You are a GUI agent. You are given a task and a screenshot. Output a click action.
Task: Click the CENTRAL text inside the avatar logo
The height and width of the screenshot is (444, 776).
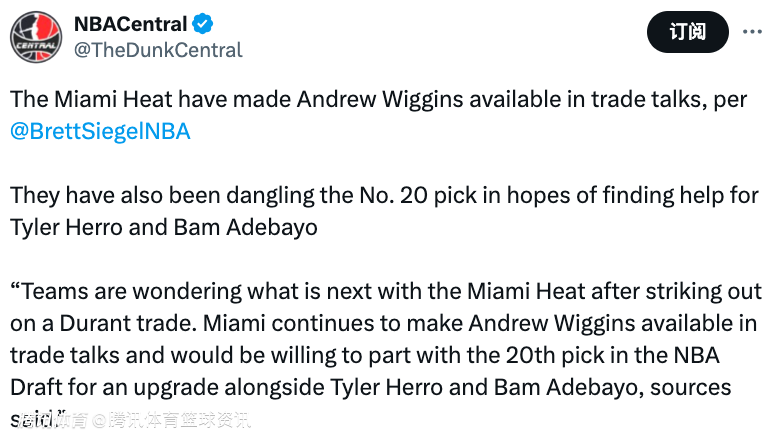click(36, 46)
